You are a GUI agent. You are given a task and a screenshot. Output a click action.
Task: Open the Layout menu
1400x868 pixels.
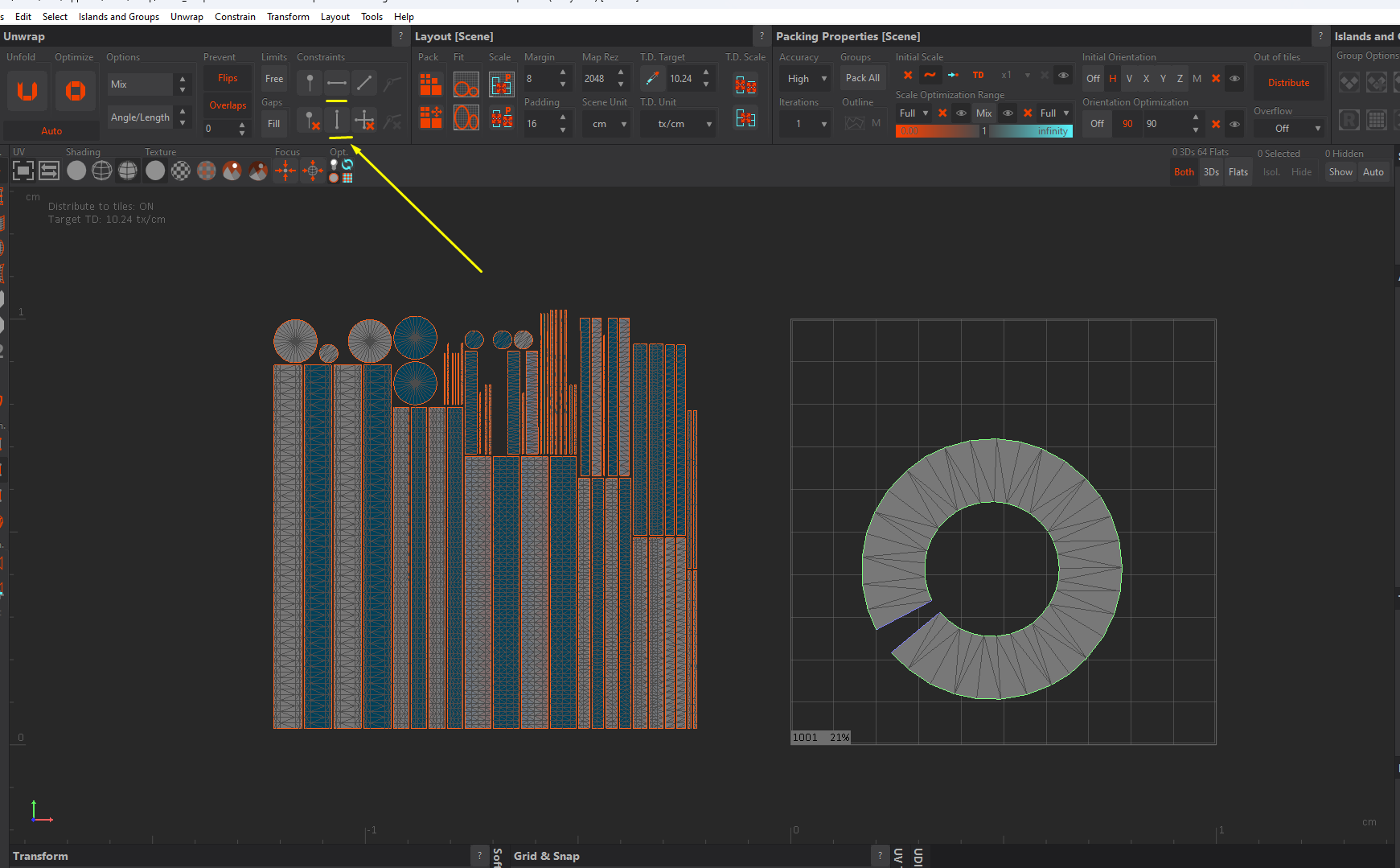[x=335, y=17]
